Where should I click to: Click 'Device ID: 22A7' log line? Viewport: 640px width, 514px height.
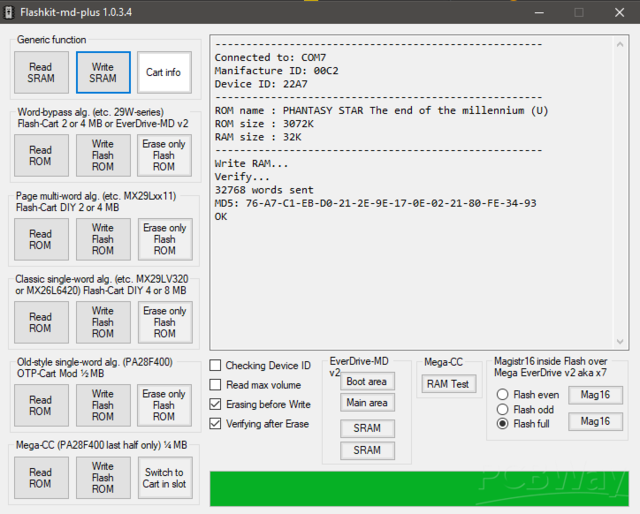pyautogui.click(x=261, y=84)
